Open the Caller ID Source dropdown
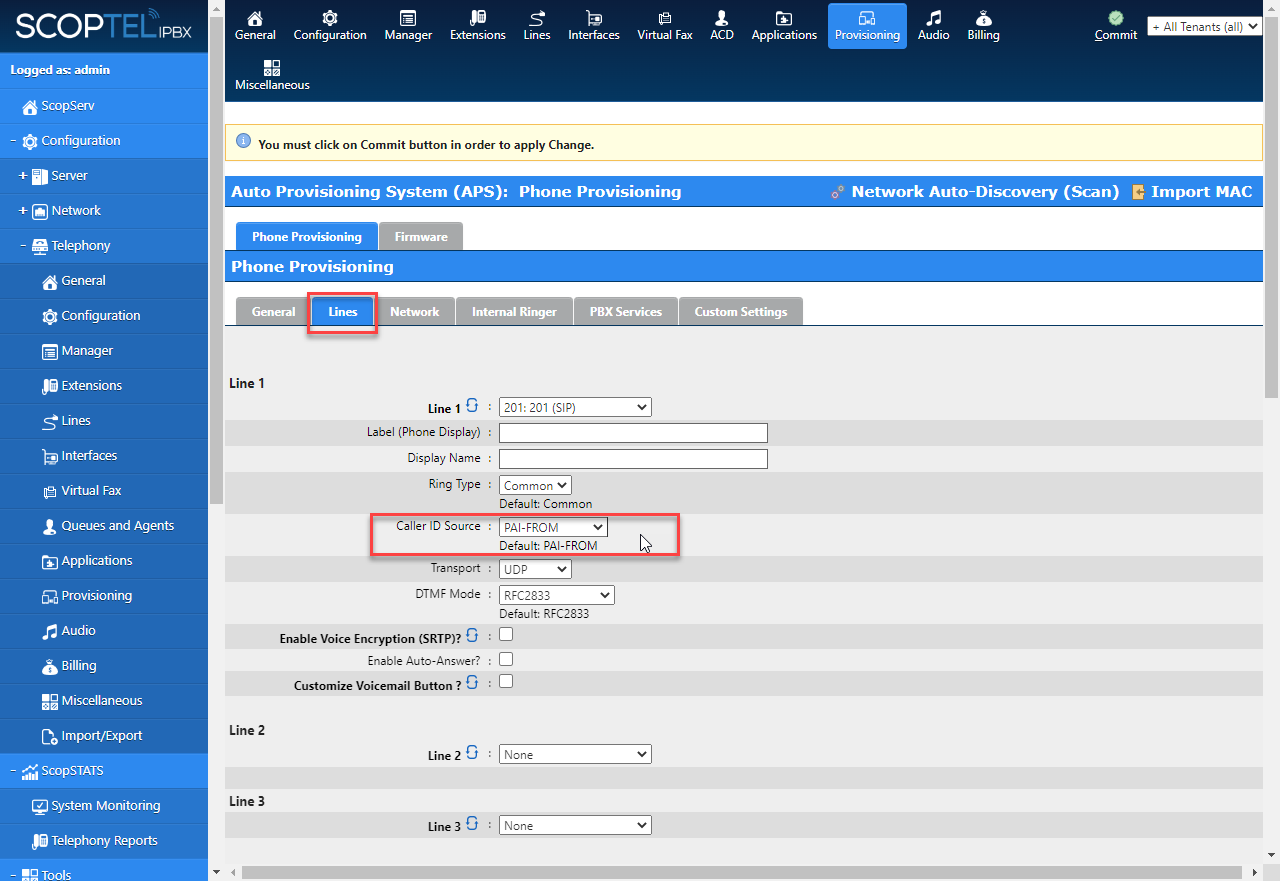Image resolution: width=1280 pixels, height=881 pixels. [553, 527]
